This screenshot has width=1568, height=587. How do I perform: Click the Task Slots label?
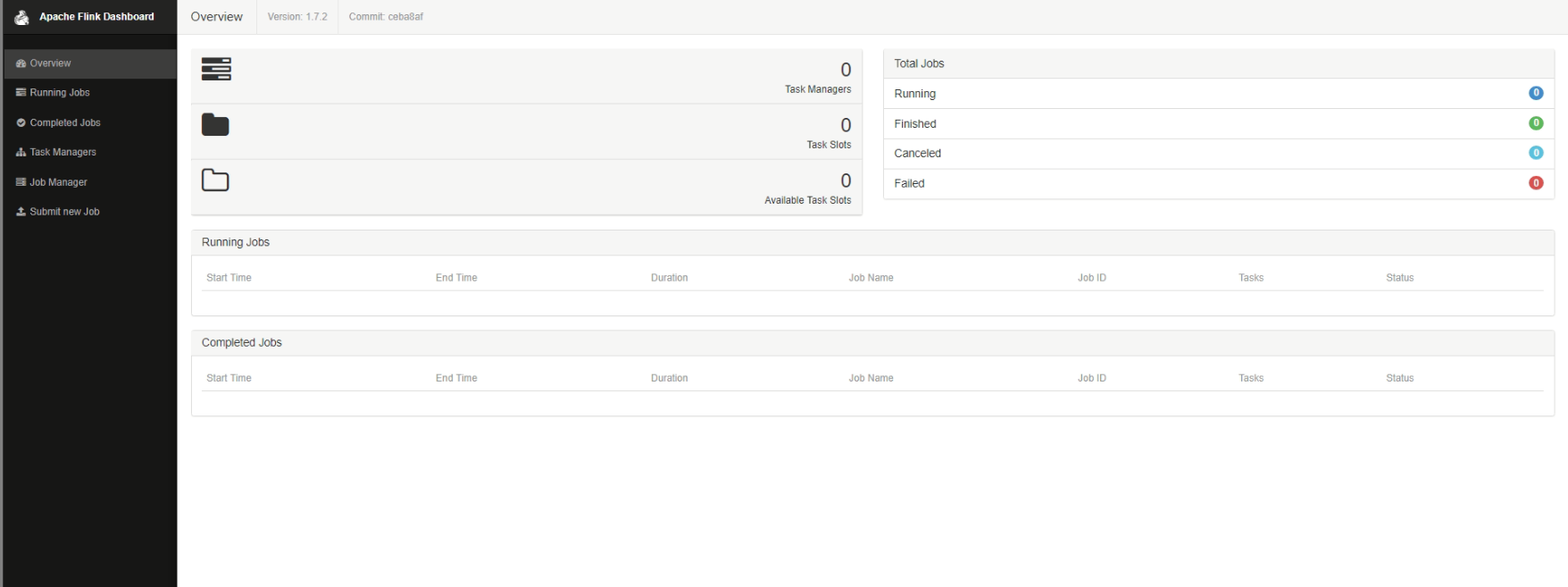829,145
